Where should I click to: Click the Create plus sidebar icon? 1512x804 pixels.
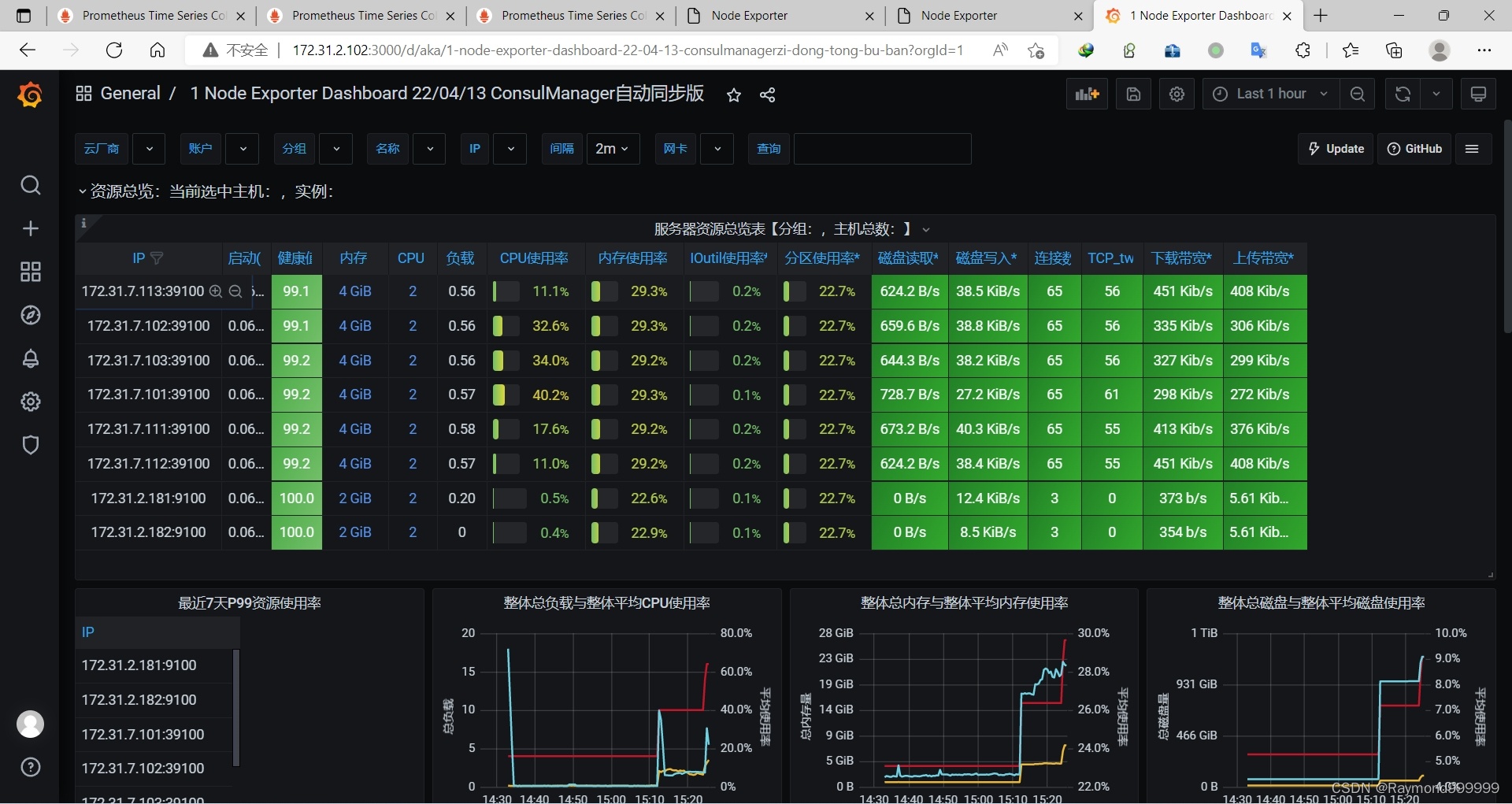coord(30,228)
